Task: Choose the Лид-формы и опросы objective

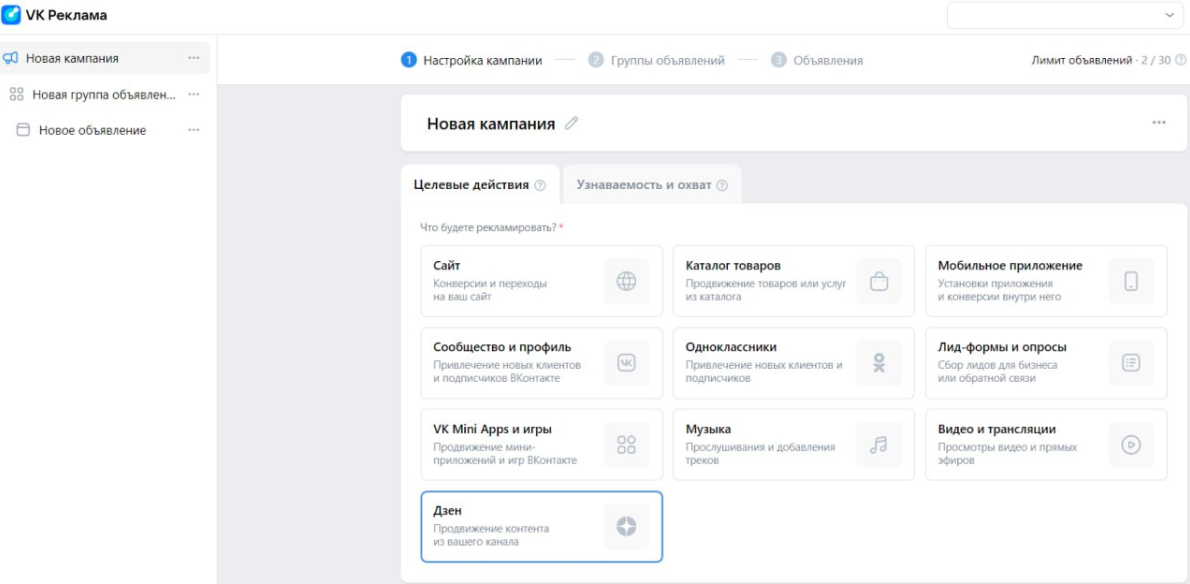Action: (x=1046, y=363)
